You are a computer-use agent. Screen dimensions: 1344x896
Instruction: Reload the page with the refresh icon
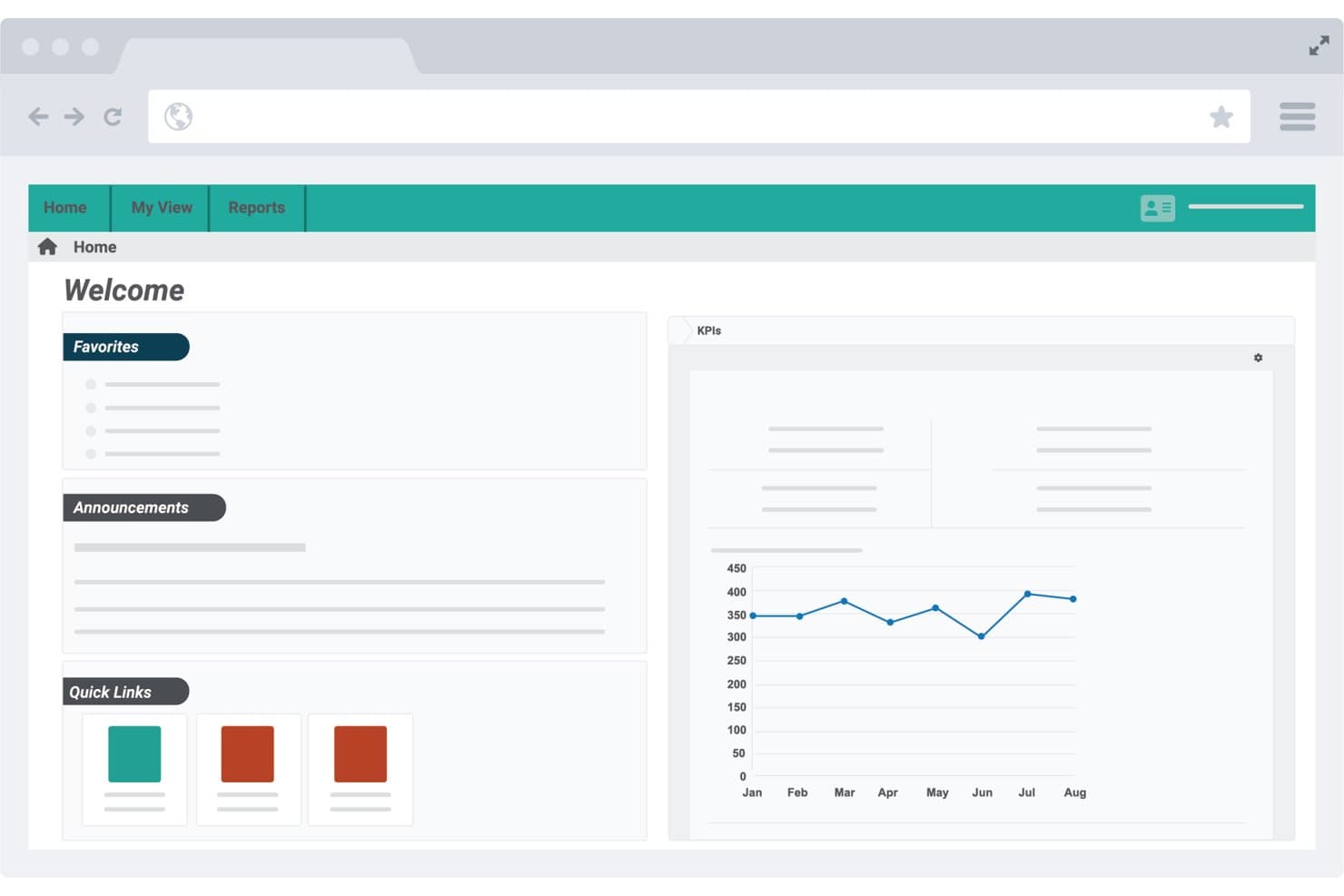[x=113, y=116]
